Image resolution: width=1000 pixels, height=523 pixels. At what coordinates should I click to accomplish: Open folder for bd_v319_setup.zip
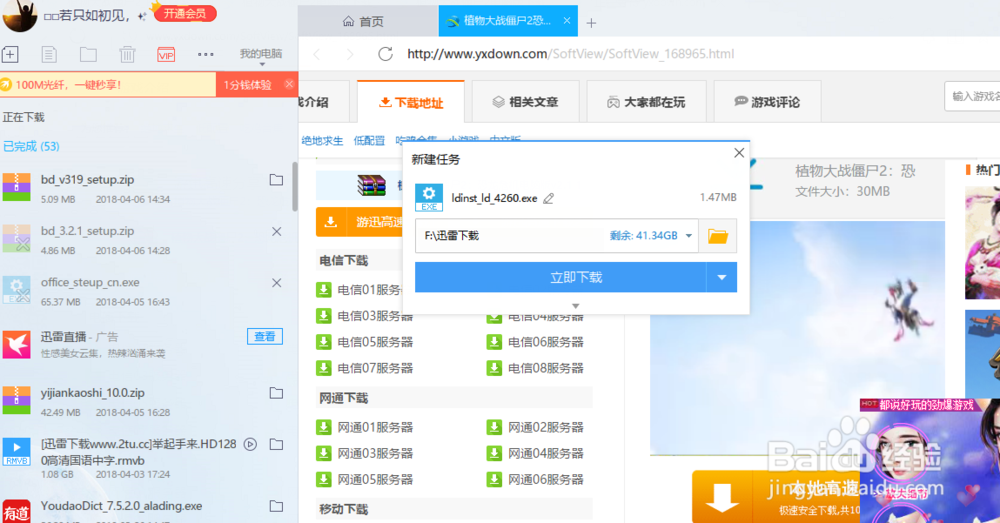pos(276,180)
